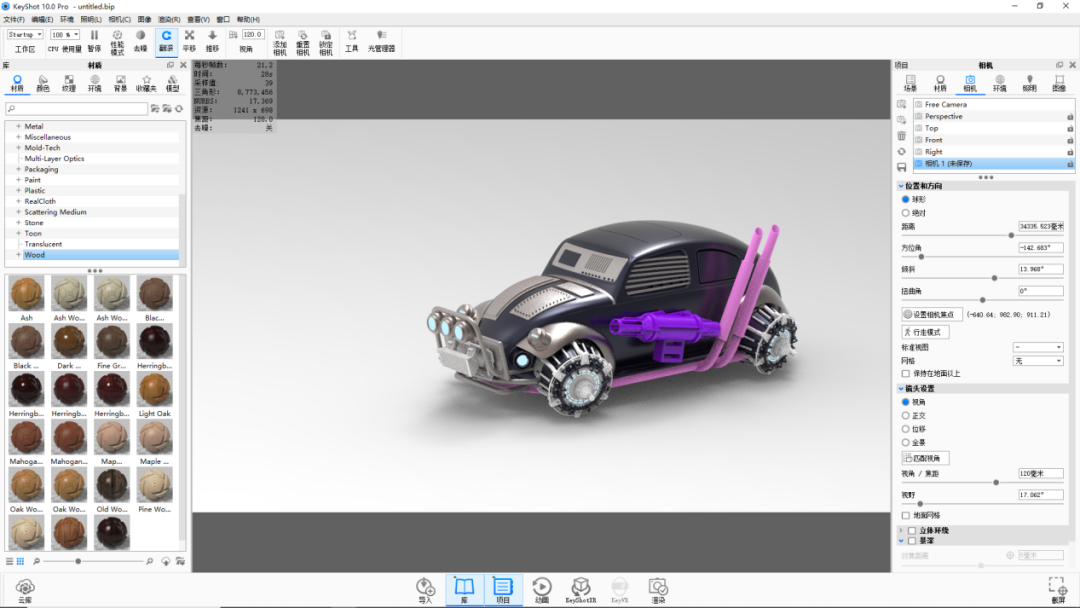Select the pan (平移) camera tool
The image size is (1080, 608).
pyautogui.click(x=189, y=41)
